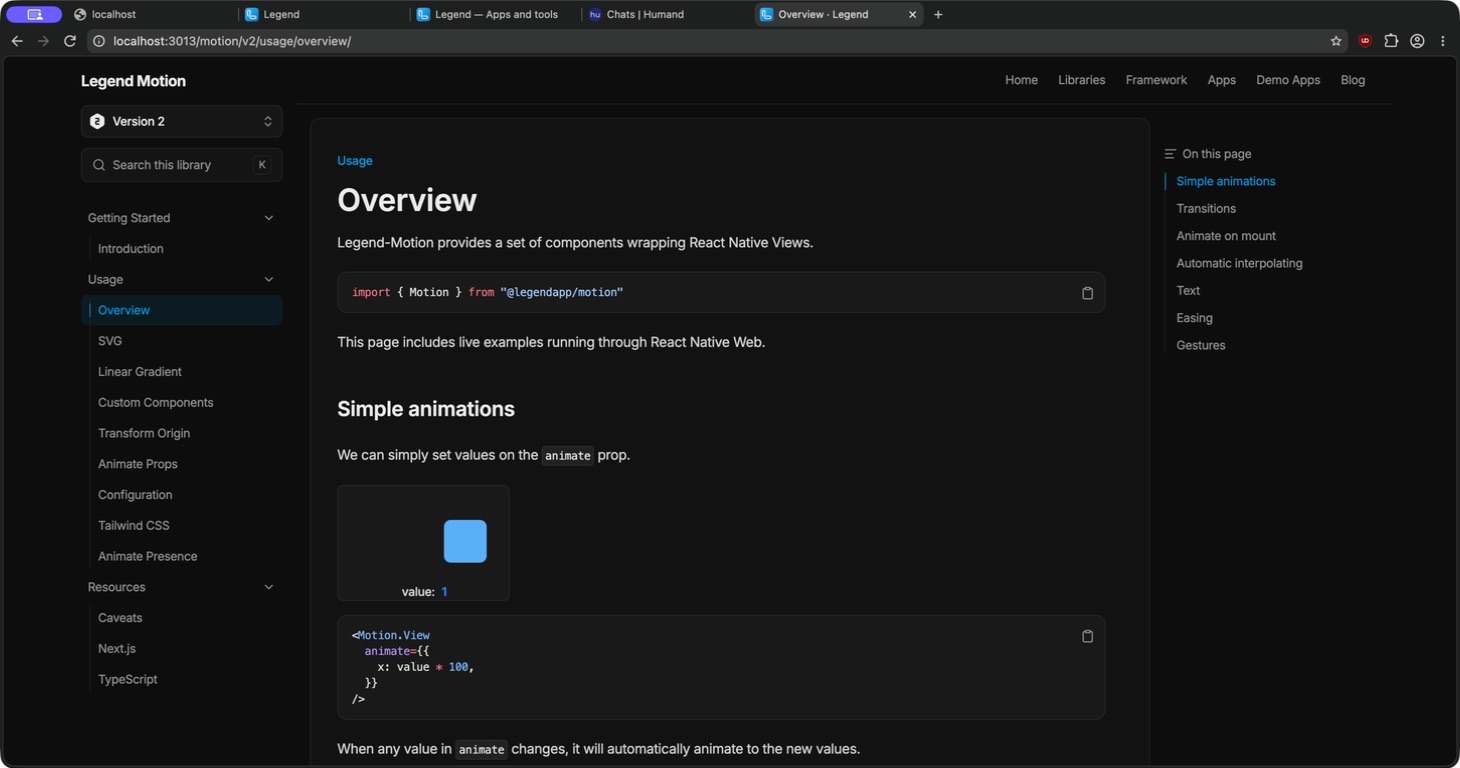The width and height of the screenshot is (1460, 768).
Task: Switch to the localhost browser tab
Action: pyautogui.click(x=150, y=14)
